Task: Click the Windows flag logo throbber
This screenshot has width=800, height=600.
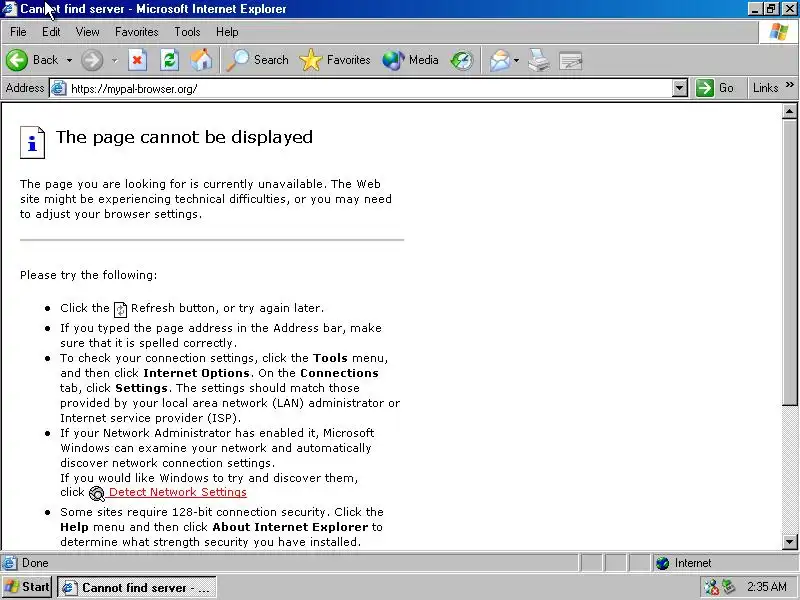Action: point(779,32)
